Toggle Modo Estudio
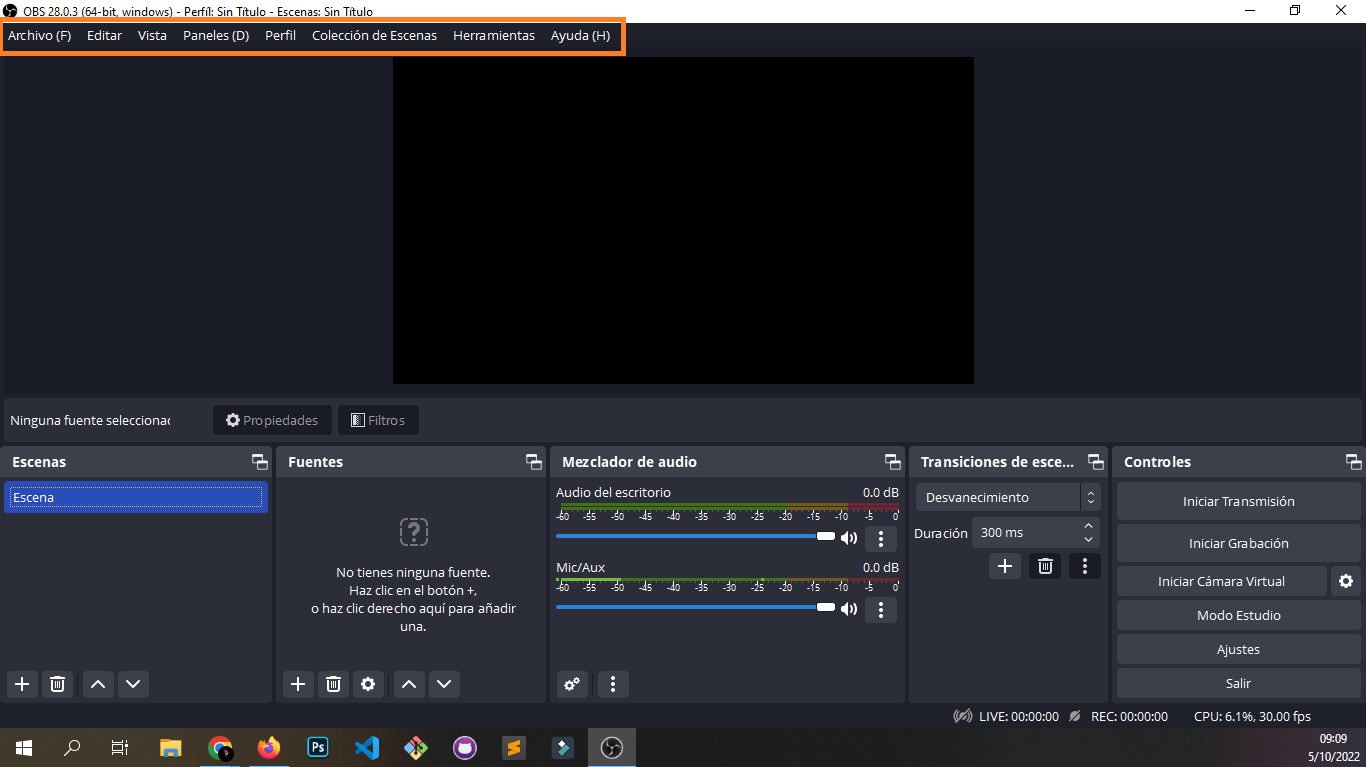Screen dimensions: 1366x767 click(x=1238, y=615)
